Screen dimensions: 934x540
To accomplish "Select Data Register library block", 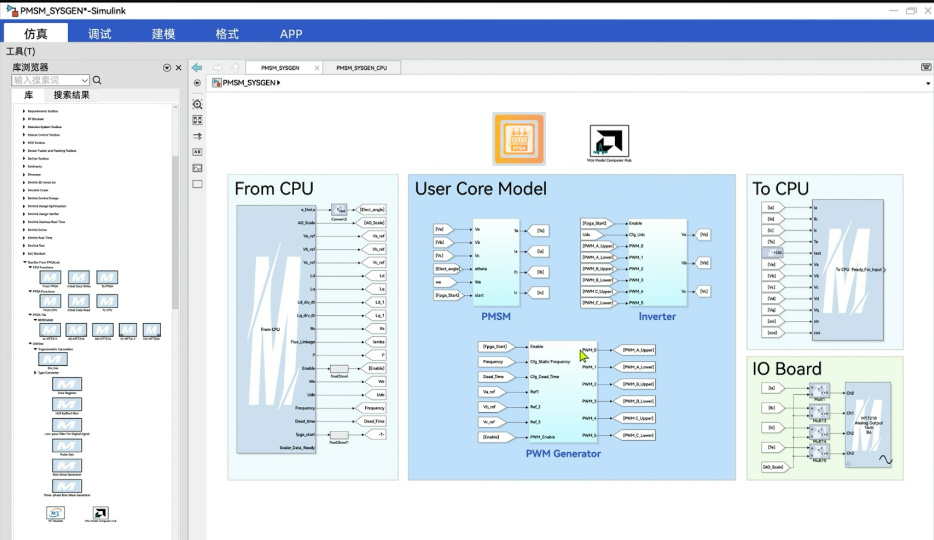I will pos(67,384).
